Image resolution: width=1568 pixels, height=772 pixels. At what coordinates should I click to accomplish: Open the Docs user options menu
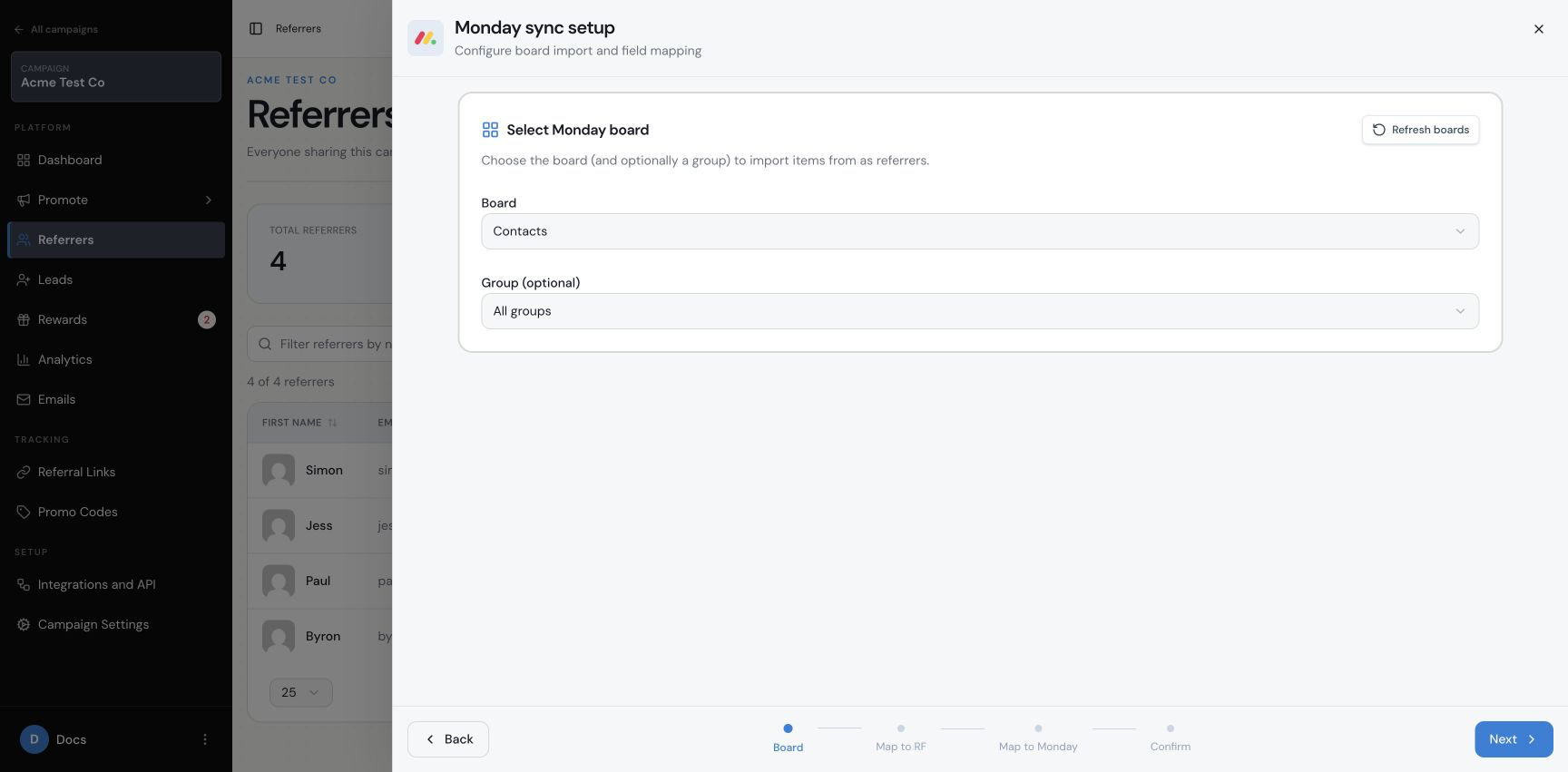click(x=205, y=739)
